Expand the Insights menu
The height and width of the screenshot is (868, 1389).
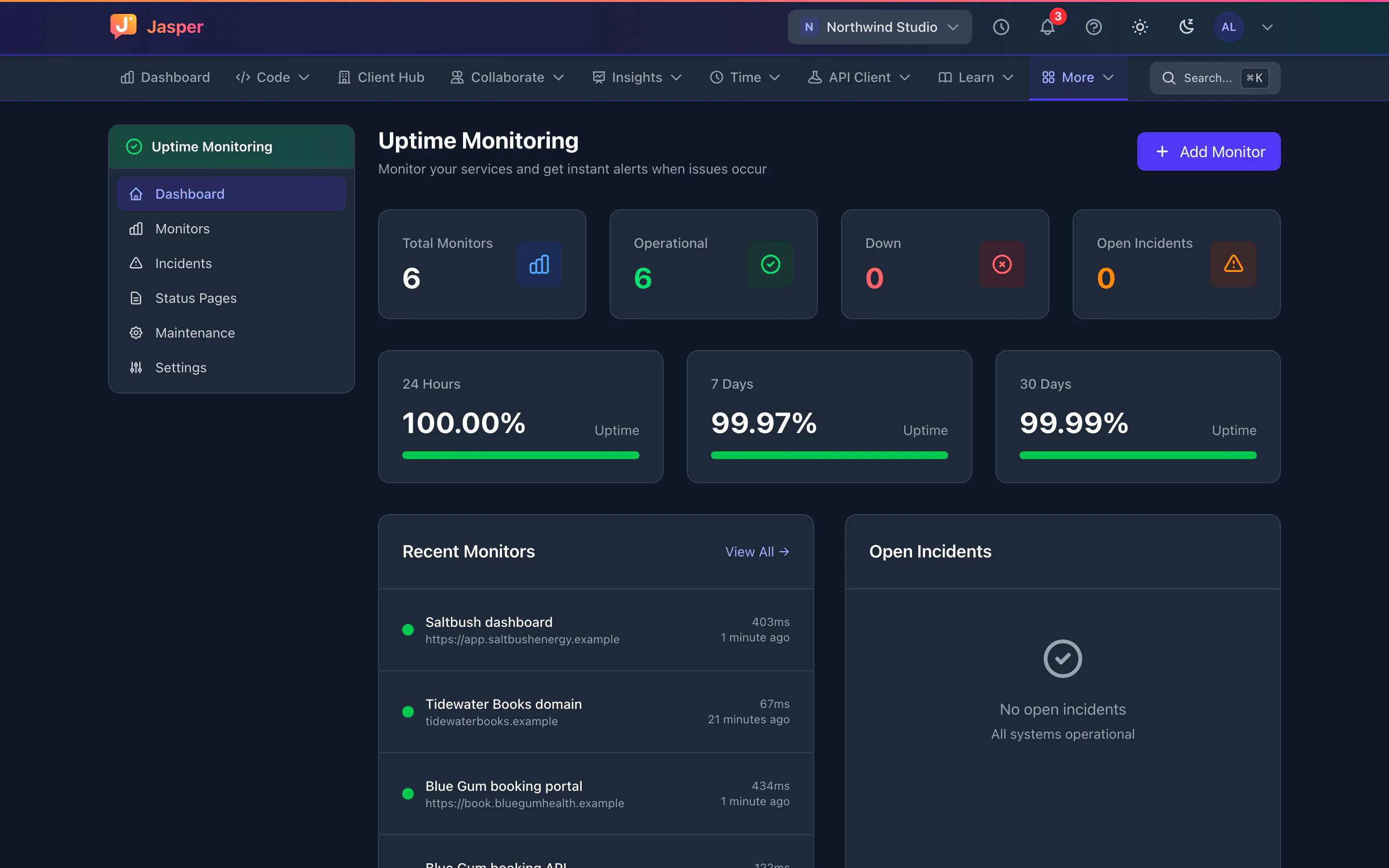pyautogui.click(x=637, y=78)
